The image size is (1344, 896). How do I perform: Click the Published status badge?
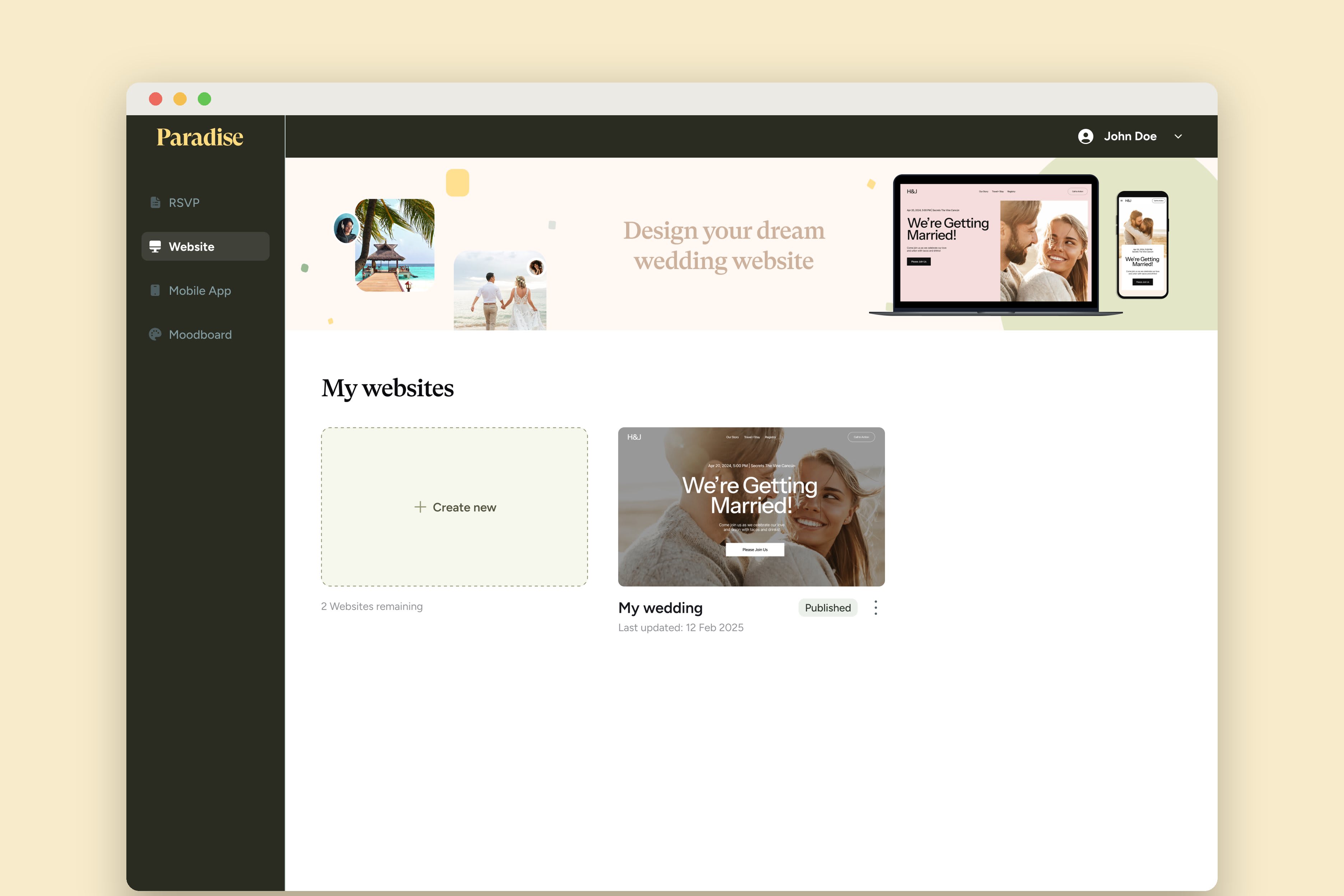[827, 607]
